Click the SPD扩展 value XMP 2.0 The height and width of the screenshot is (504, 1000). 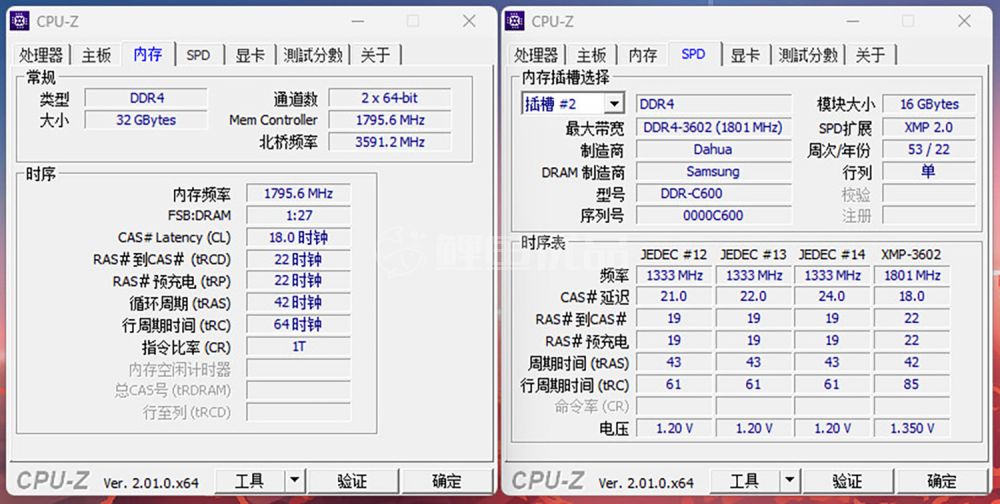click(x=929, y=127)
